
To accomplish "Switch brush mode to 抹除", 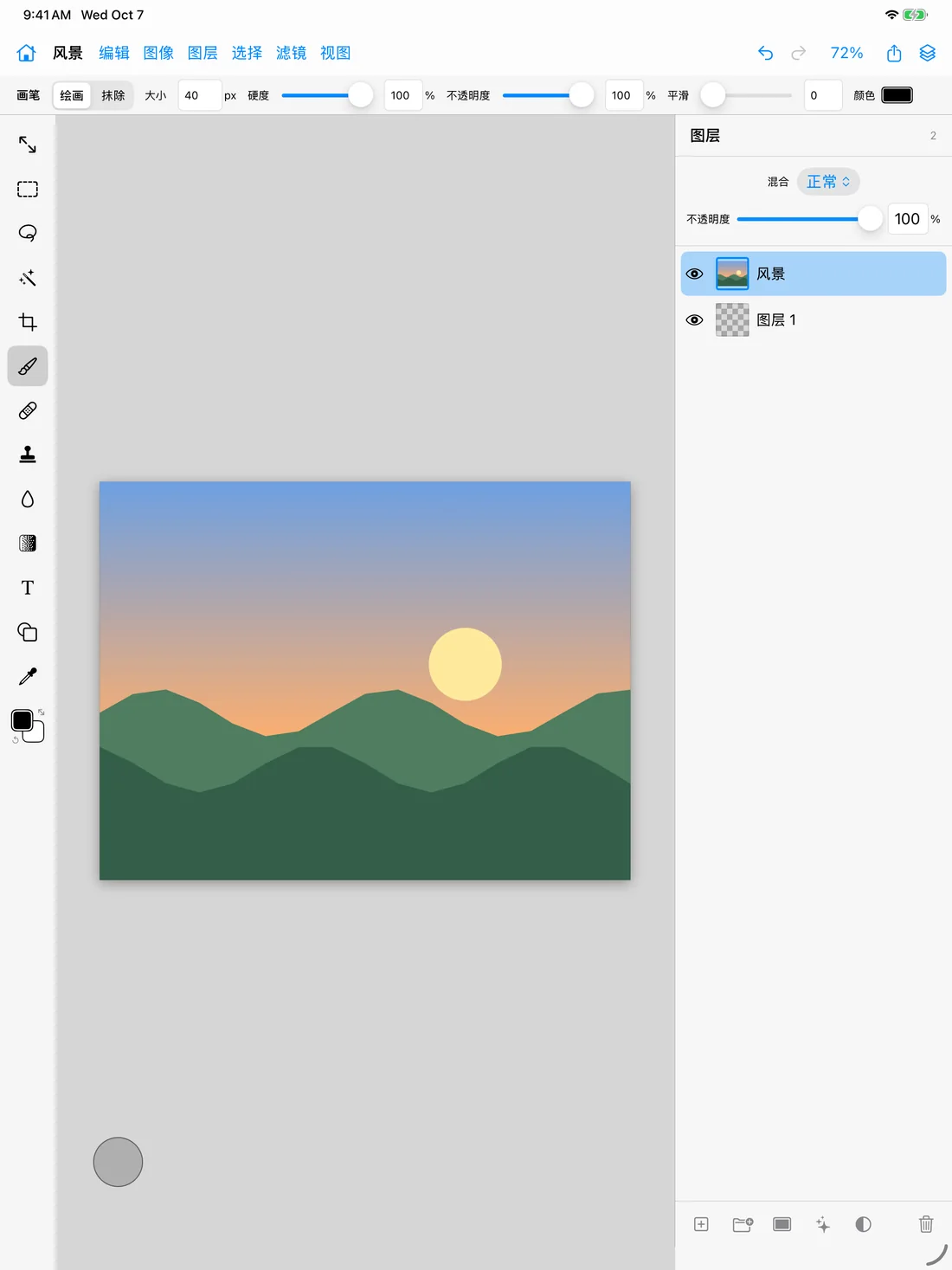I will coord(113,95).
